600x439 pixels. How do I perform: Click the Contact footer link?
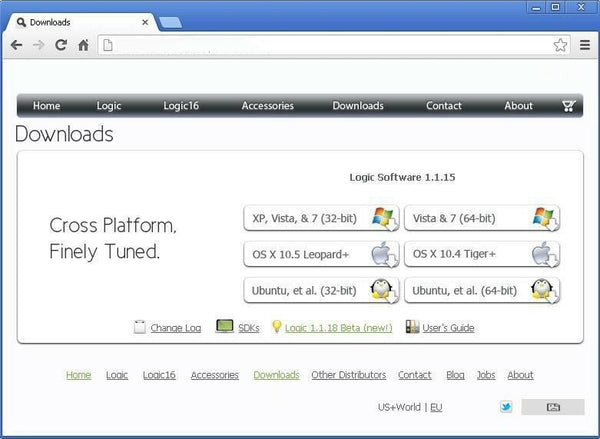[x=414, y=375]
